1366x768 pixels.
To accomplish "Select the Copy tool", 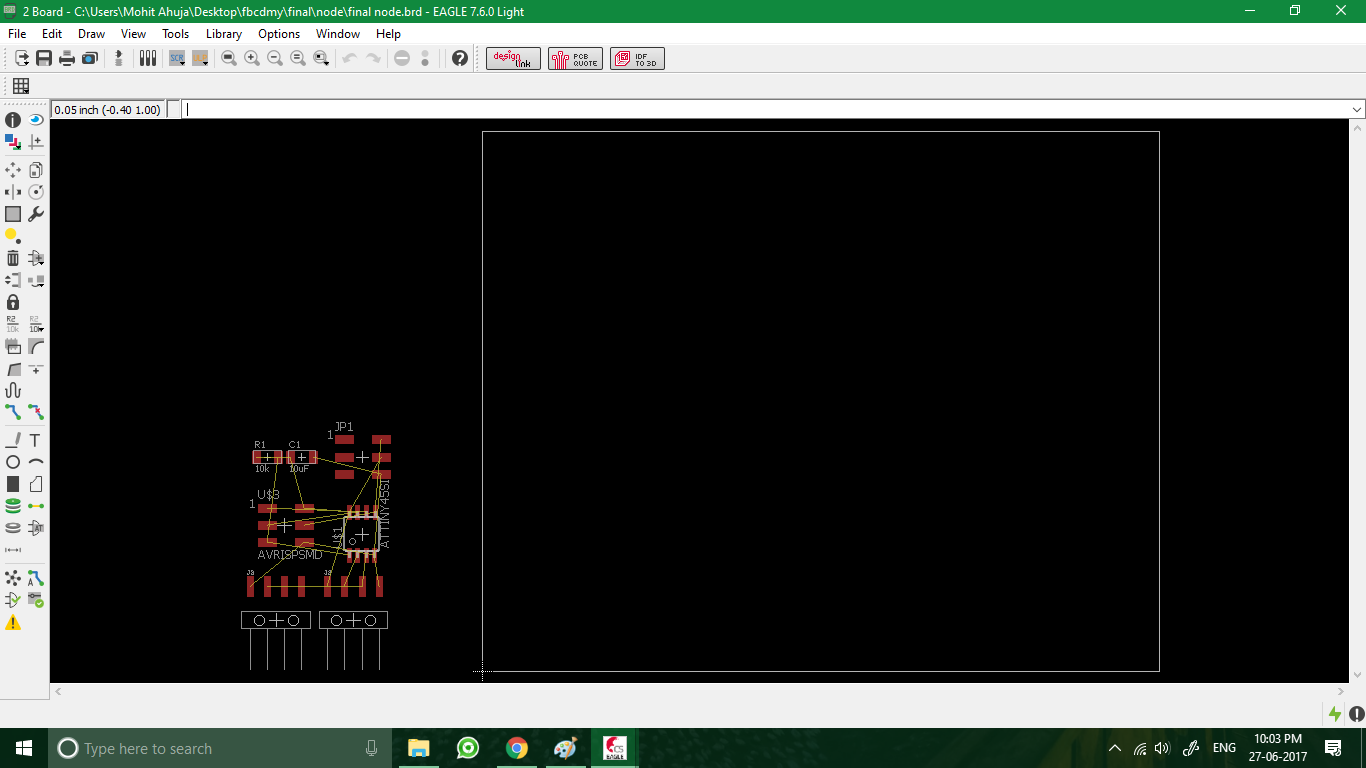I will 36,170.
